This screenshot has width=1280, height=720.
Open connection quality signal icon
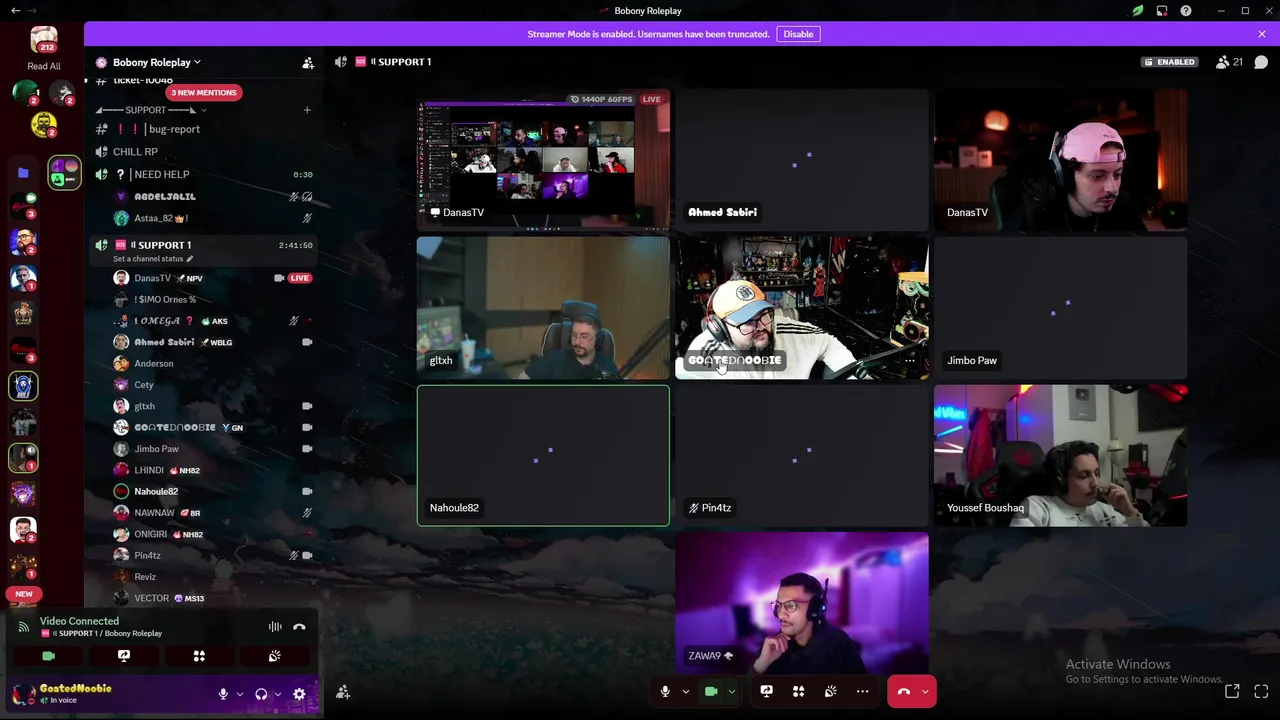(24, 627)
